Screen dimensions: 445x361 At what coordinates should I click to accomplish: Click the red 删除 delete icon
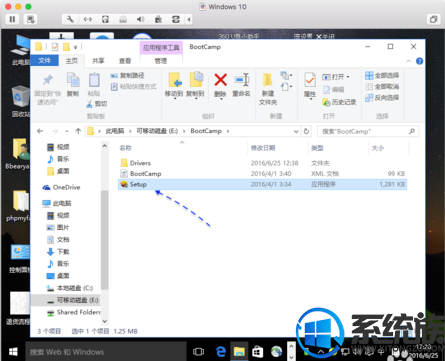(x=220, y=80)
